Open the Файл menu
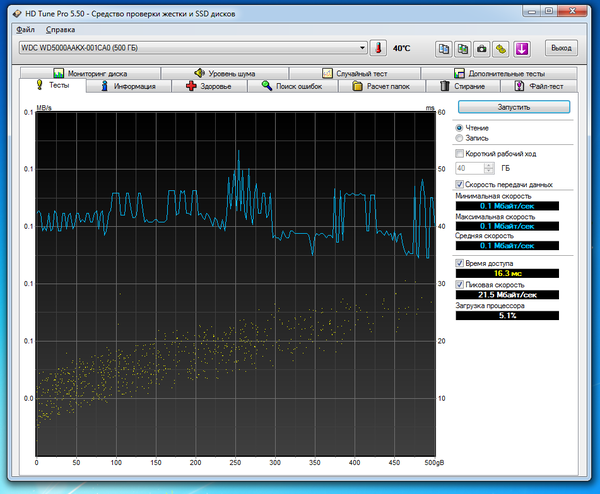Image resolution: width=600 pixels, height=494 pixels. coord(27,29)
